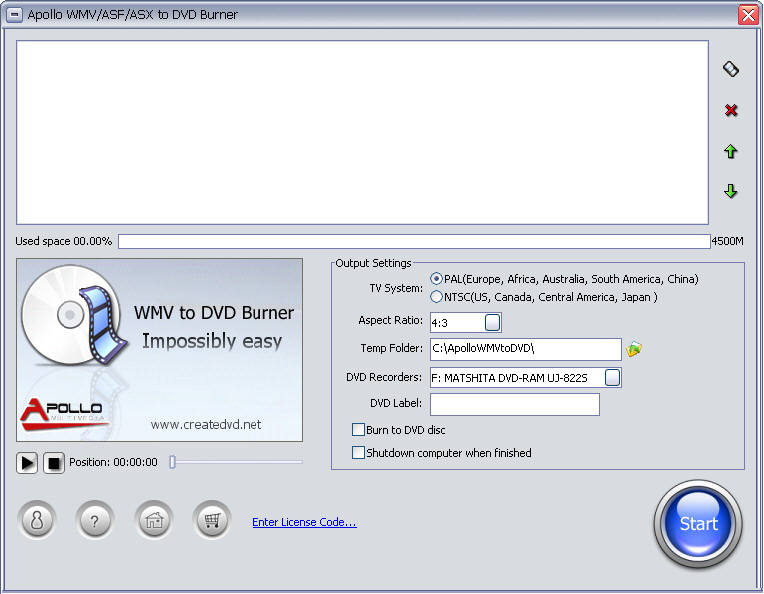Click inside the empty file list area
The width and height of the screenshot is (764, 594).
(363, 133)
